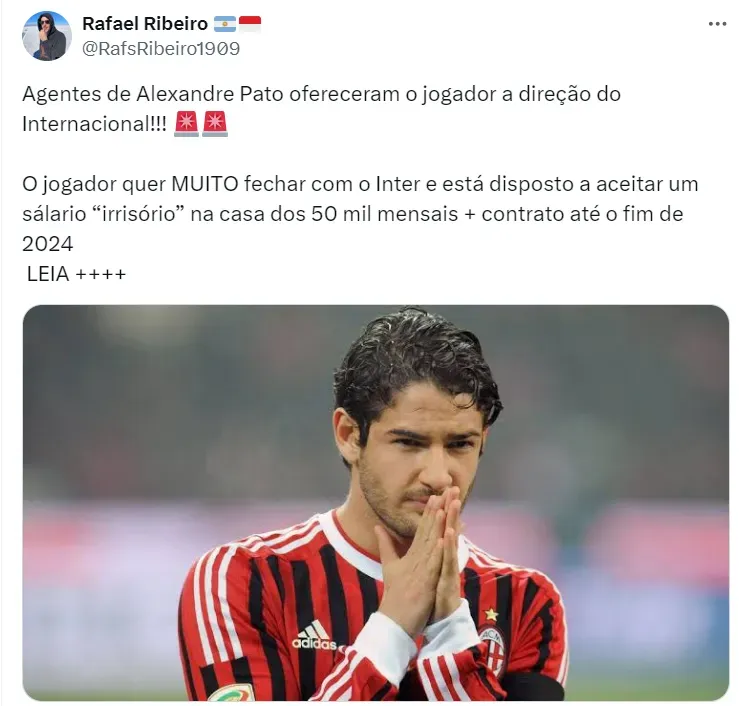Click Rafael Ribeiro's profile avatar
This screenshot has width=739, height=706.
point(47,36)
